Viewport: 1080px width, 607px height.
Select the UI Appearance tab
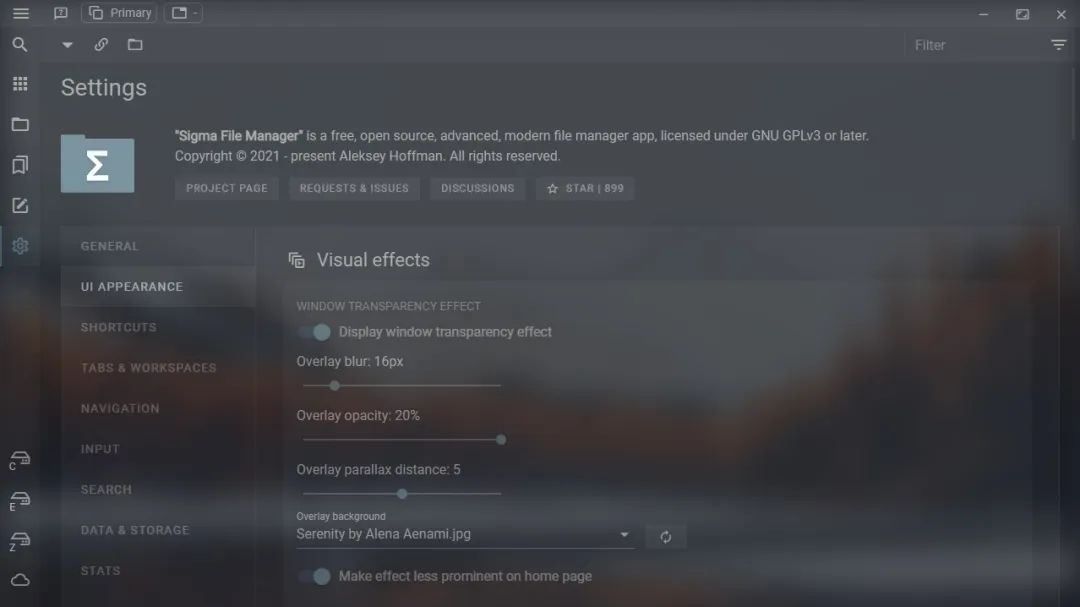coord(158,287)
